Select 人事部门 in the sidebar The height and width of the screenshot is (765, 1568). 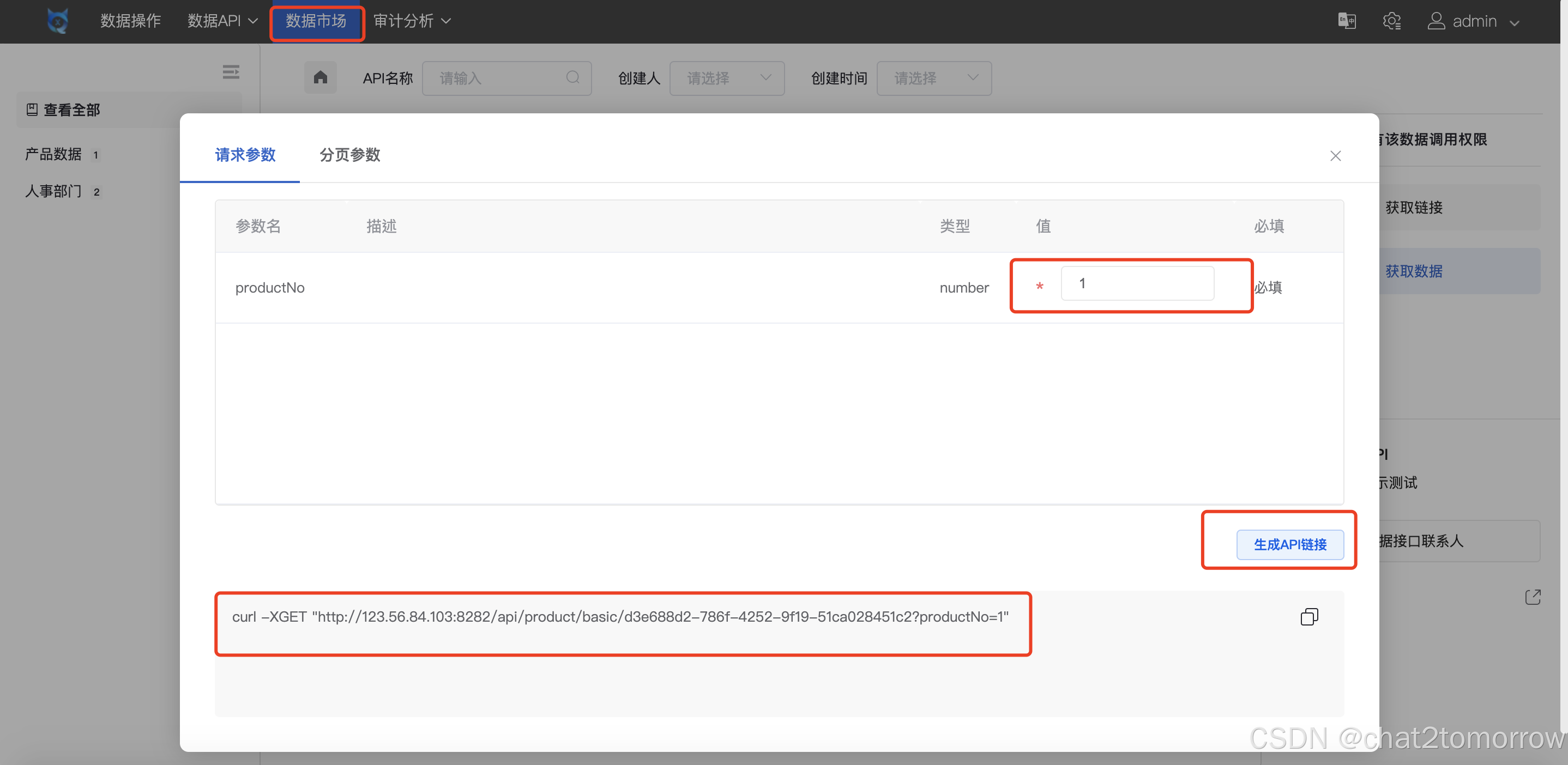click(x=53, y=192)
